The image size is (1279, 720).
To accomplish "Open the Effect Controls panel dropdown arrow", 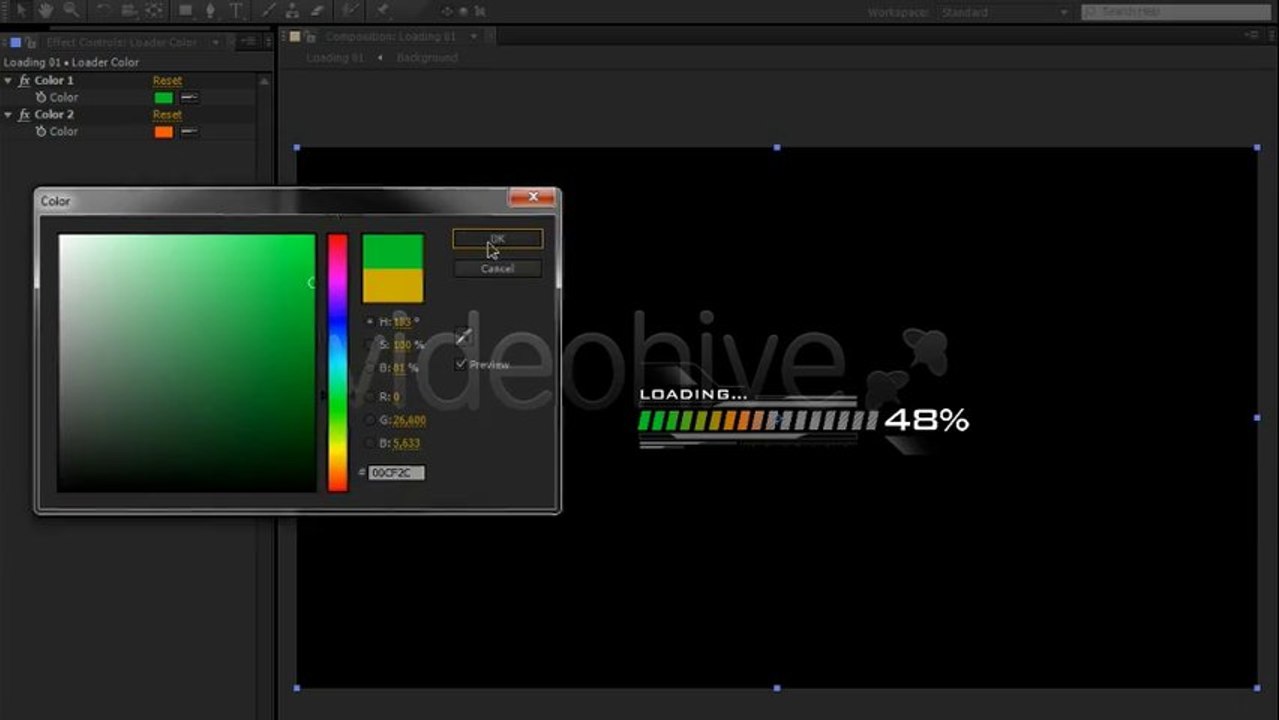I will [217, 42].
